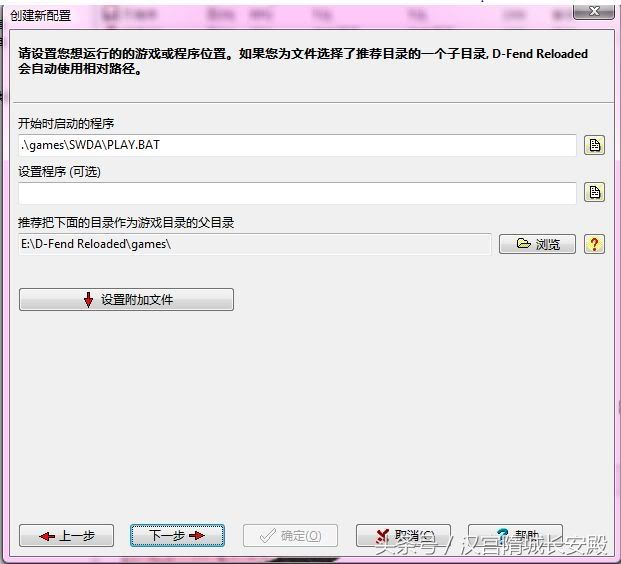The image size is (621, 564).
Task: Proceed with the 下一步 button
Action: pos(177,536)
